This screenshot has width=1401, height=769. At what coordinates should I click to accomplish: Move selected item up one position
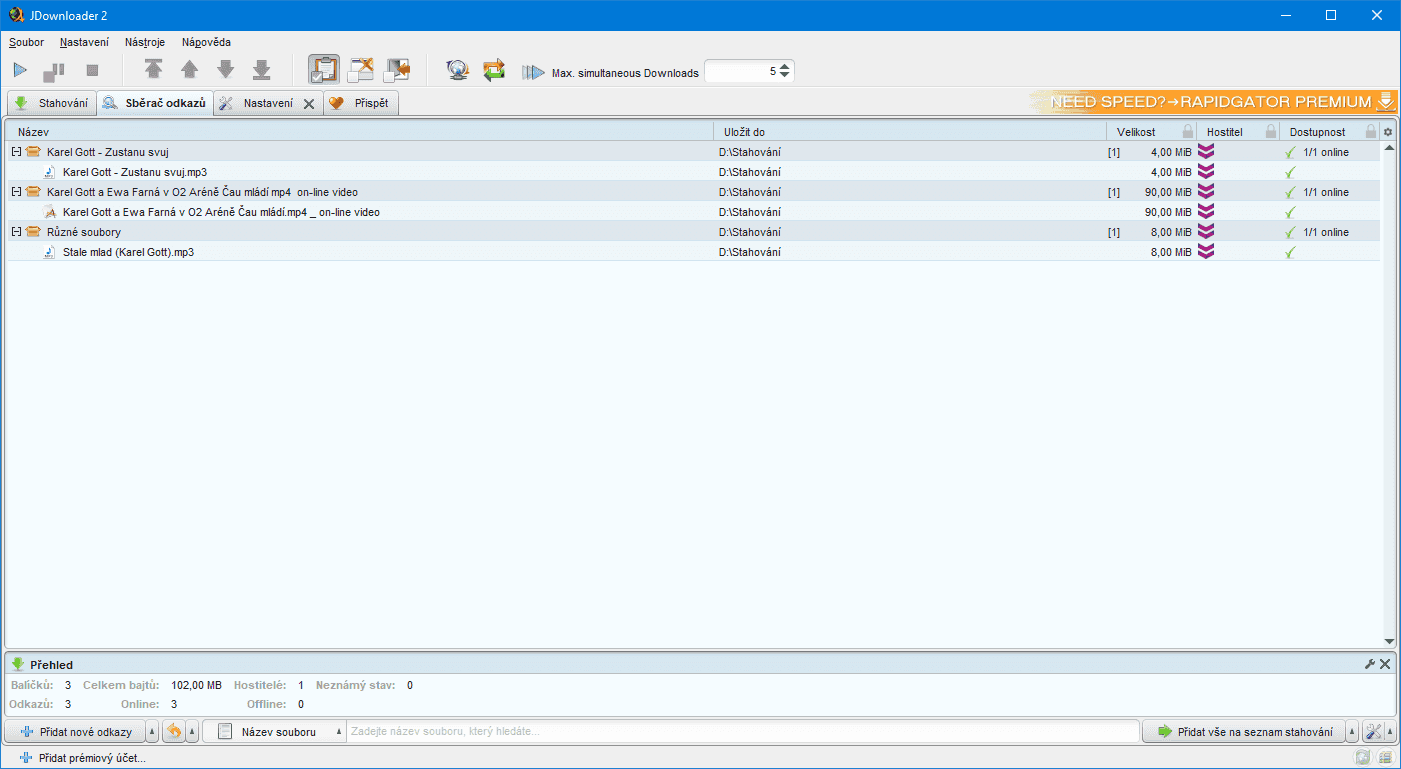click(x=189, y=70)
